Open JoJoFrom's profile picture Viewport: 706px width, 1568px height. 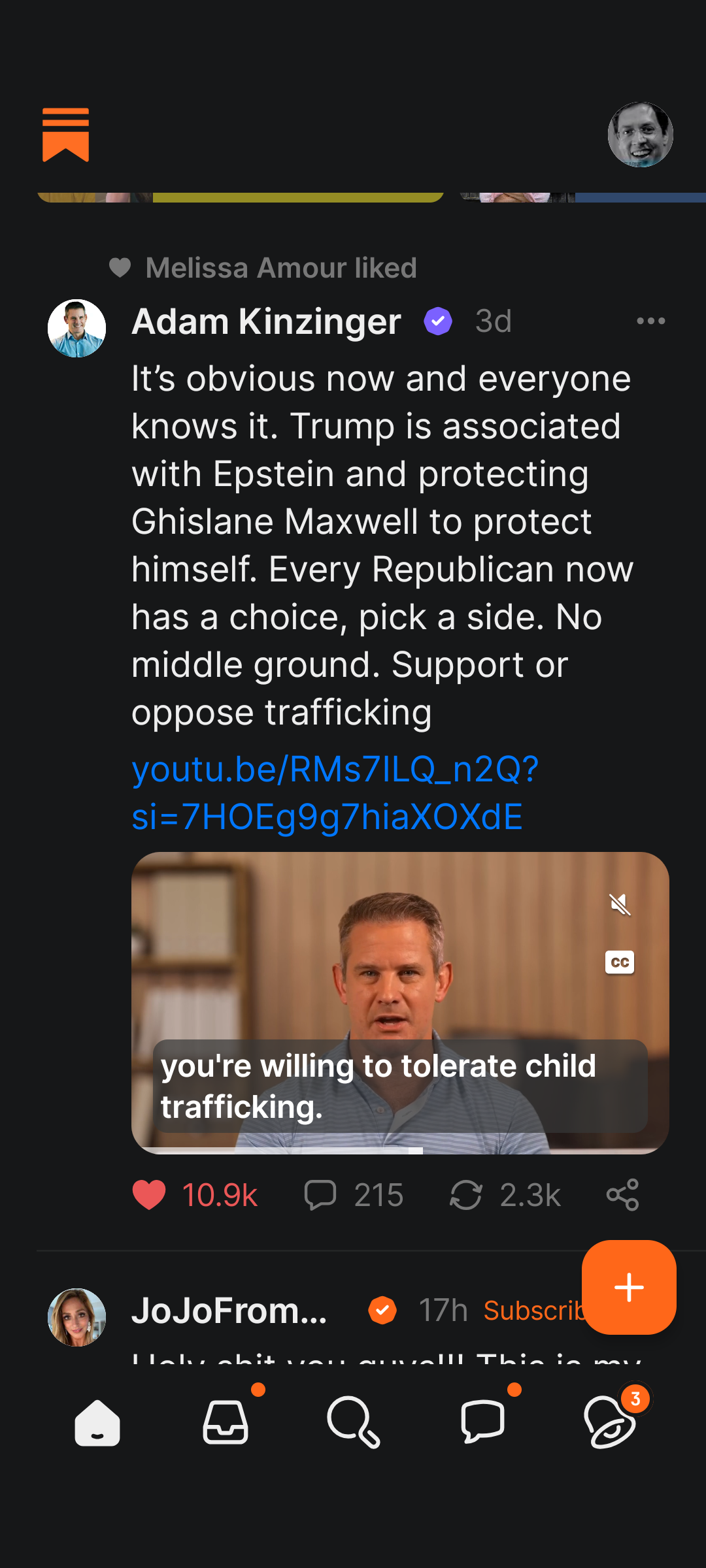coord(76,1317)
